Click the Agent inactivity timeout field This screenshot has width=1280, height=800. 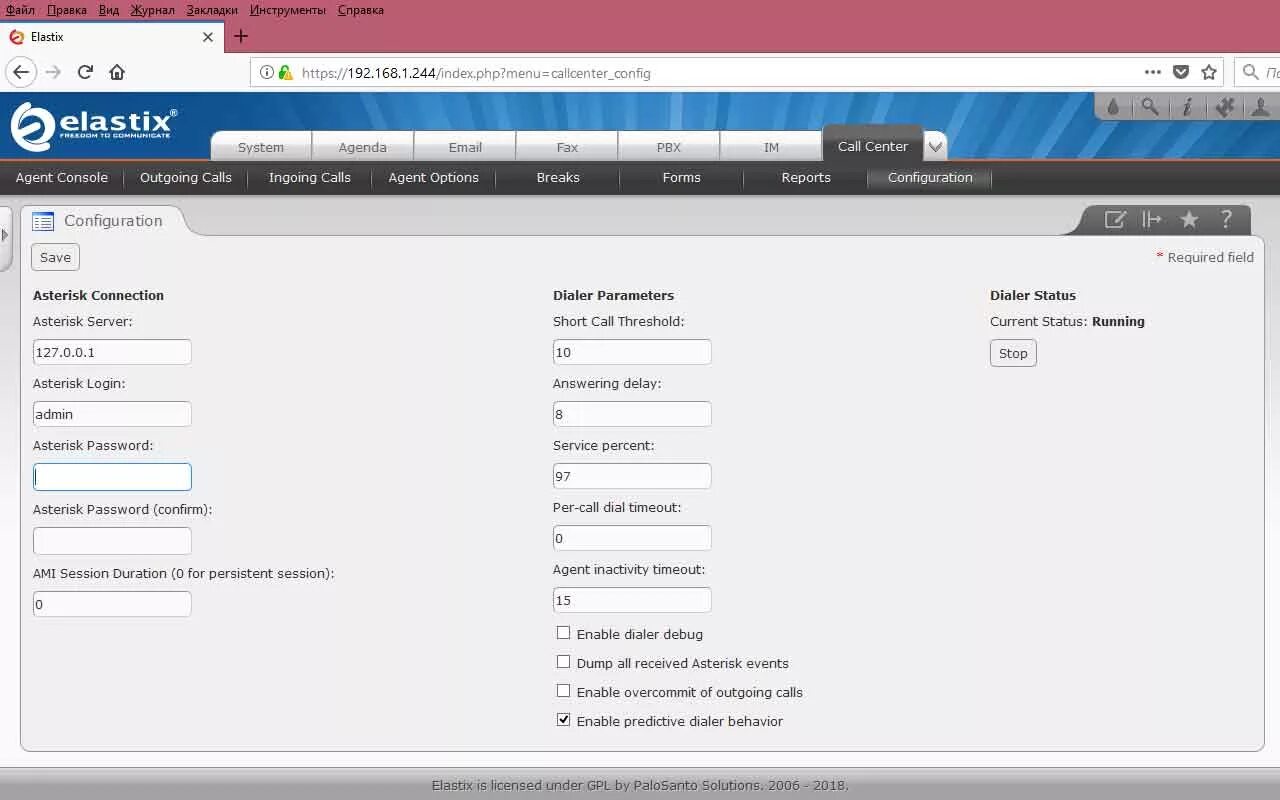point(632,600)
